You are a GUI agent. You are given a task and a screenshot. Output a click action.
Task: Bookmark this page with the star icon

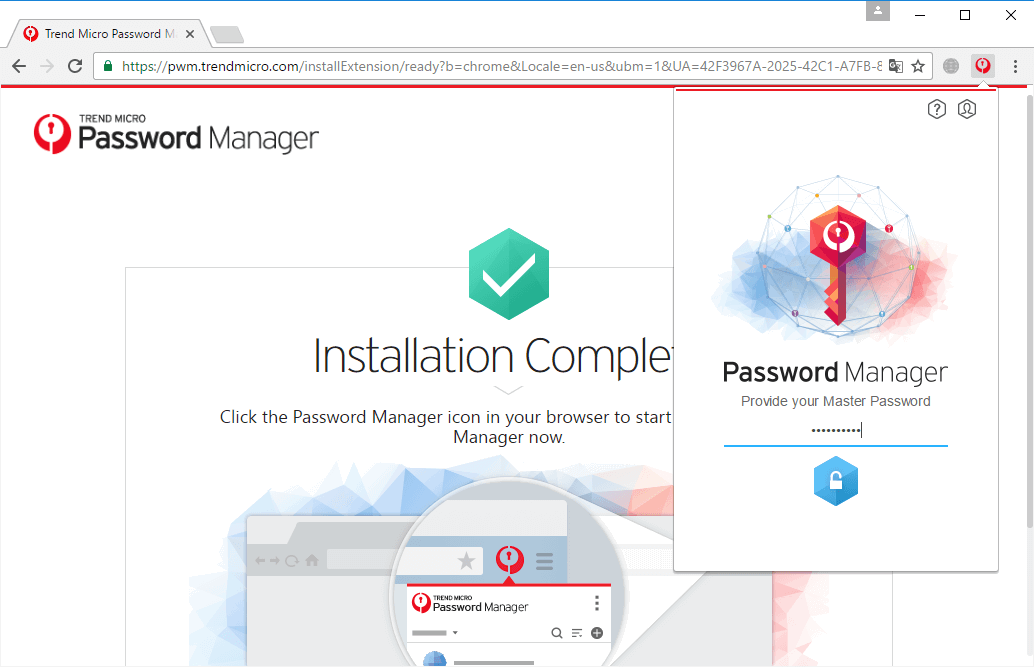pos(918,66)
